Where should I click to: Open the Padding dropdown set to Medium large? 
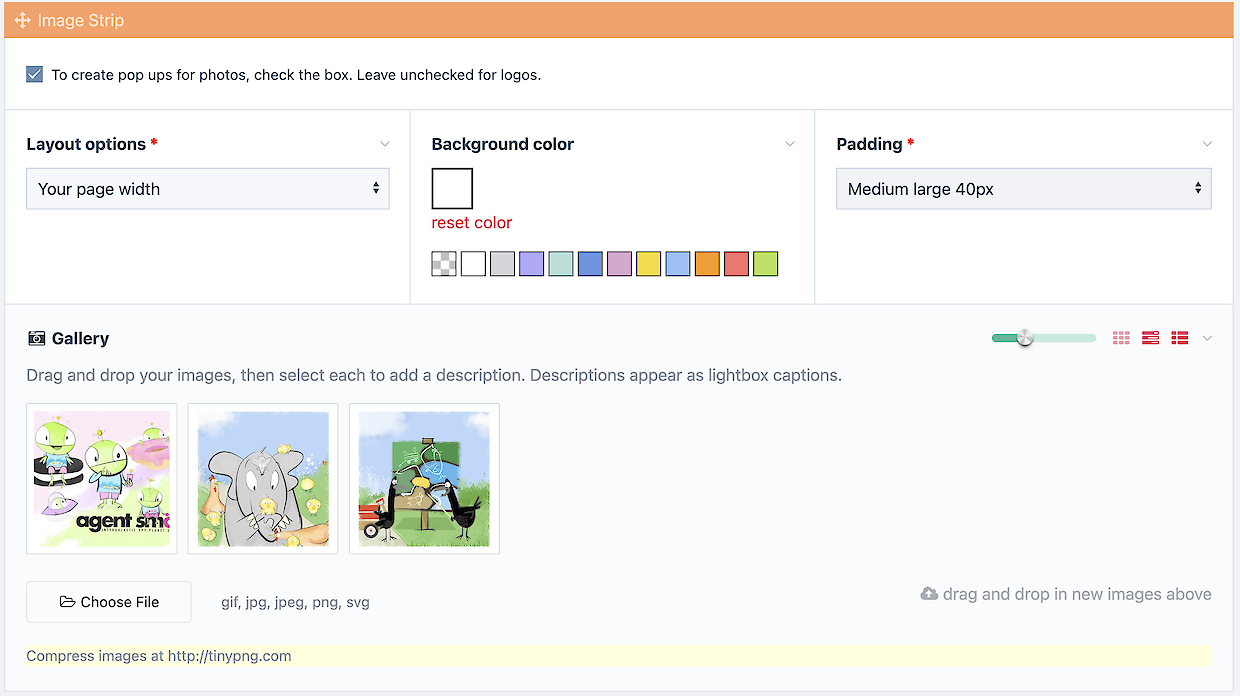tap(1023, 189)
